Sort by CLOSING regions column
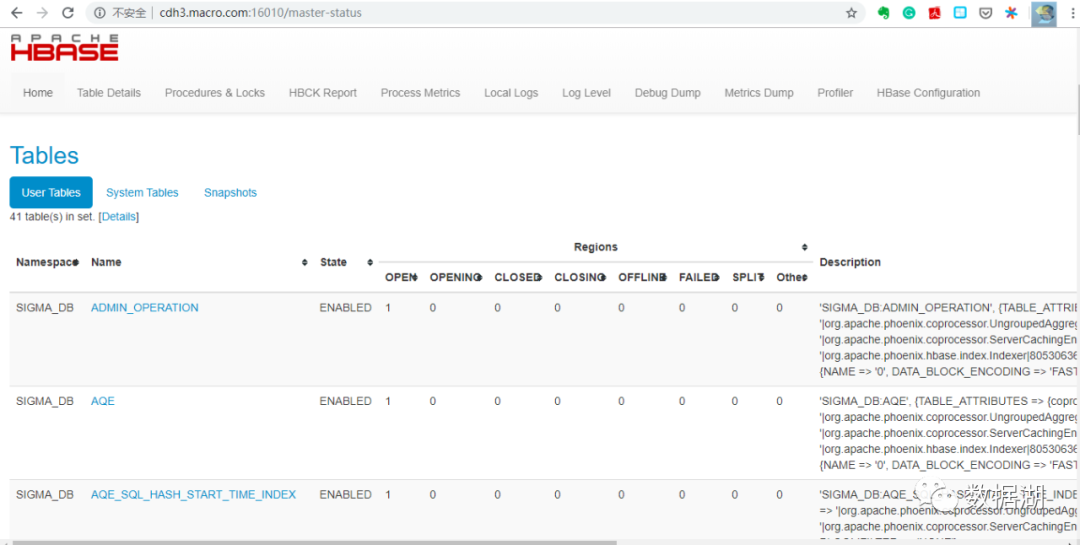Image resolution: width=1080 pixels, height=545 pixels. pos(603,278)
